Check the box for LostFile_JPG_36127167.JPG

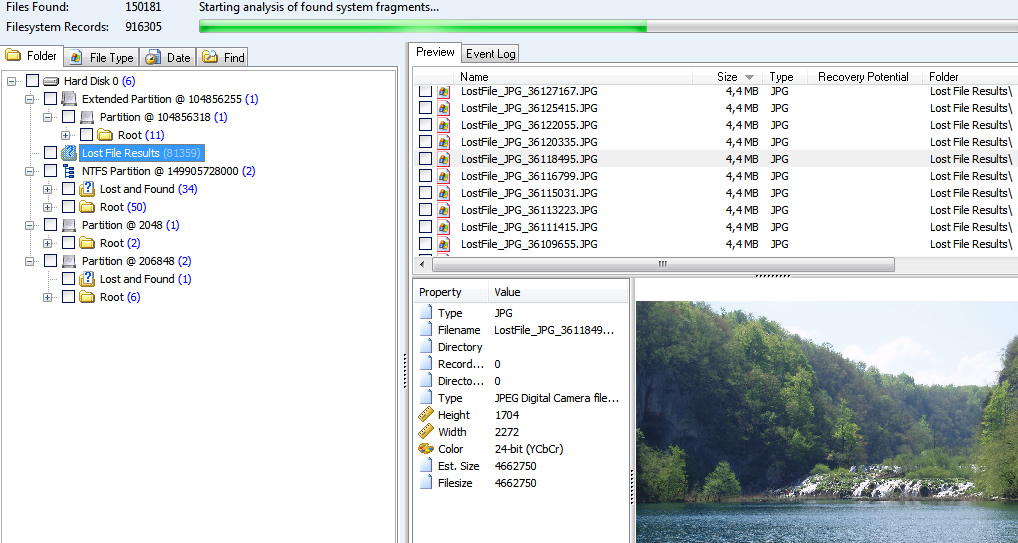(425, 91)
